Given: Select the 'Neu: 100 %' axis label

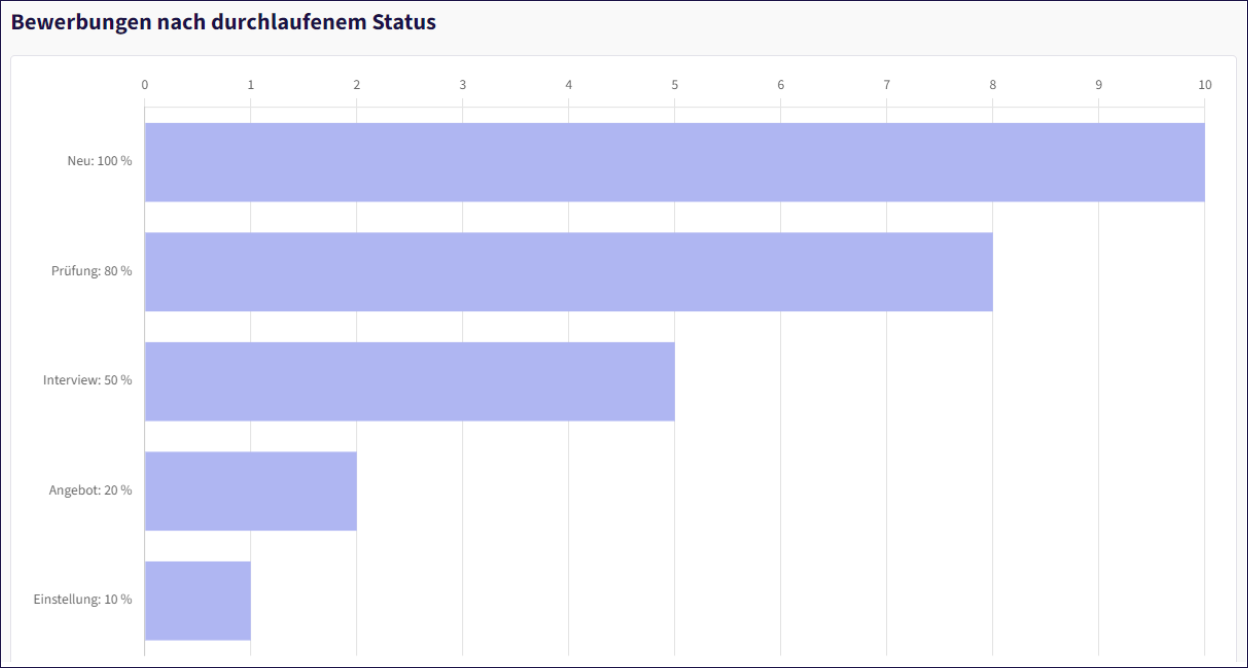Looking at the screenshot, I should (x=100, y=162).
